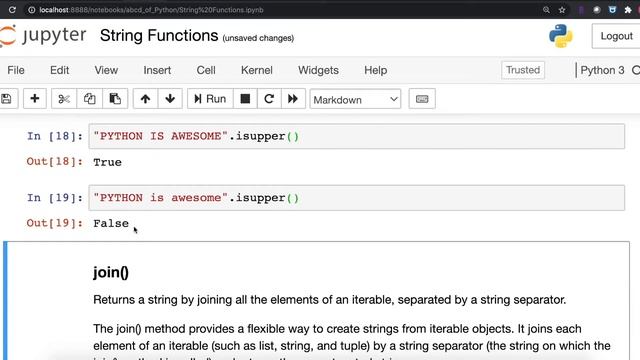This screenshot has height=360, width=640.
Task: Click the 'The join() method provides' paragraph
Action: pyautogui.click(x=352, y=342)
